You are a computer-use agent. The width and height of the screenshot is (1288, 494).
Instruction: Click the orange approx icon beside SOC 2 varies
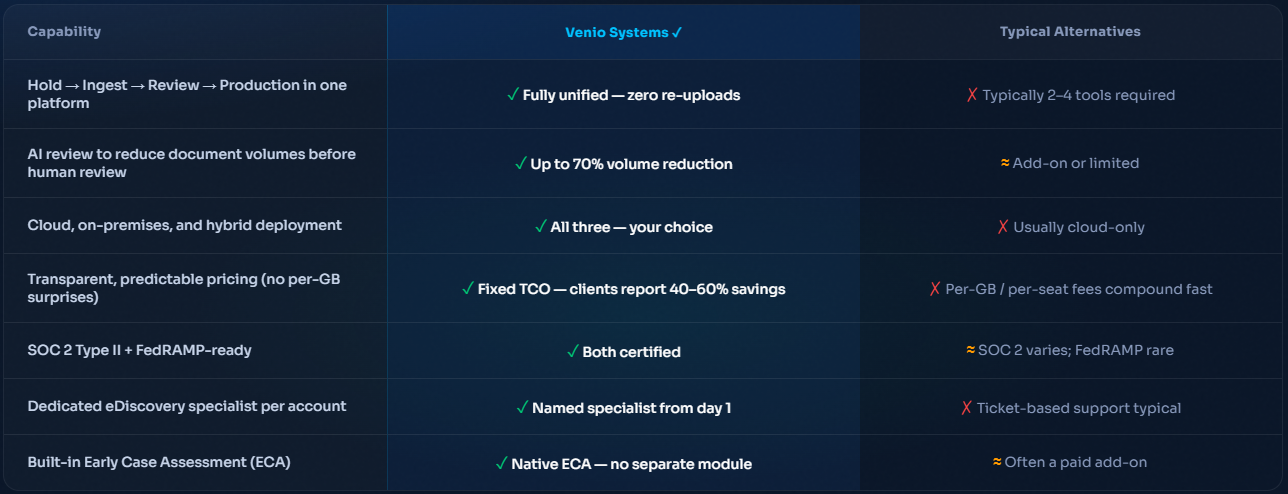click(x=970, y=350)
